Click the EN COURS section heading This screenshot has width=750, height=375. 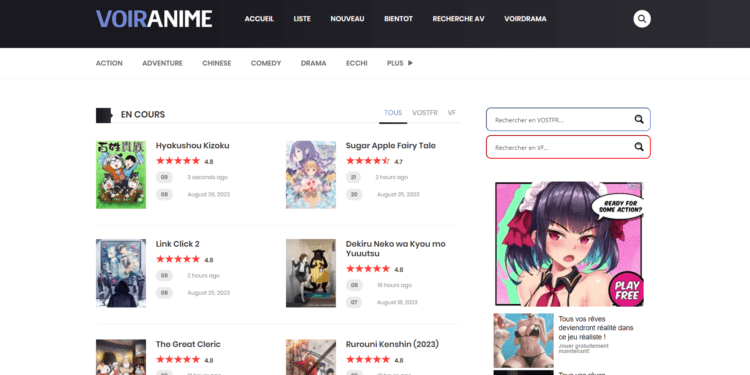(x=143, y=115)
